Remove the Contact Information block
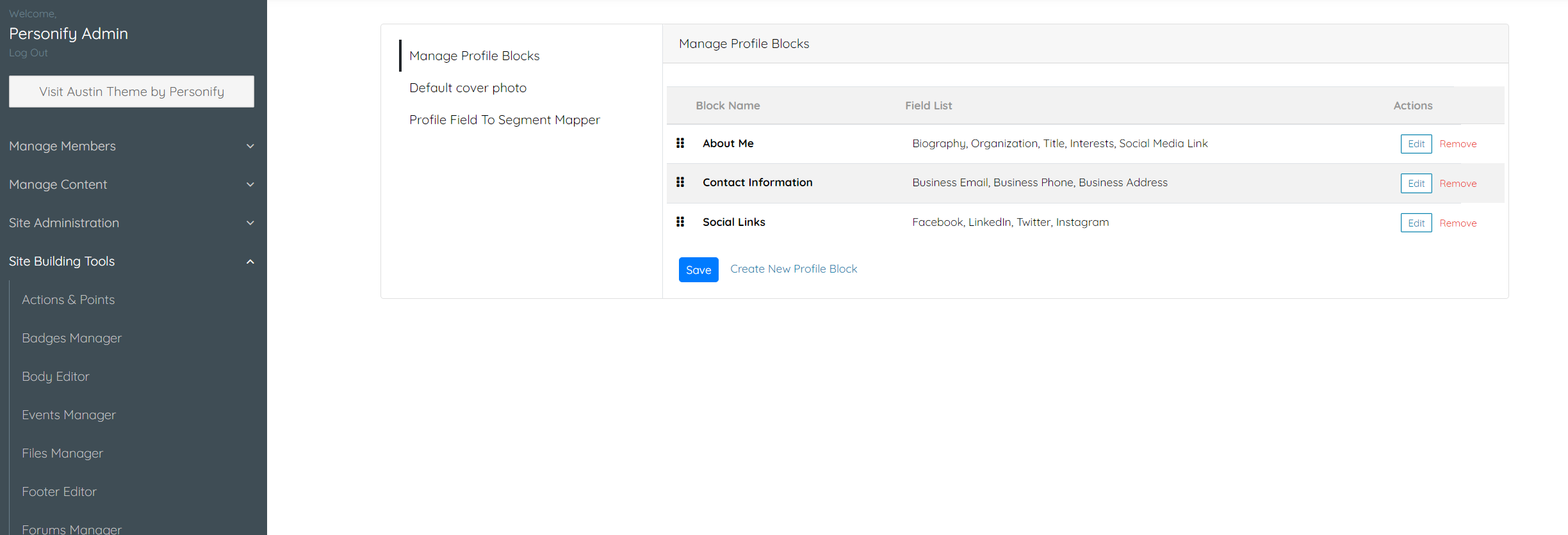The image size is (1568, 535). point(1458,184)
